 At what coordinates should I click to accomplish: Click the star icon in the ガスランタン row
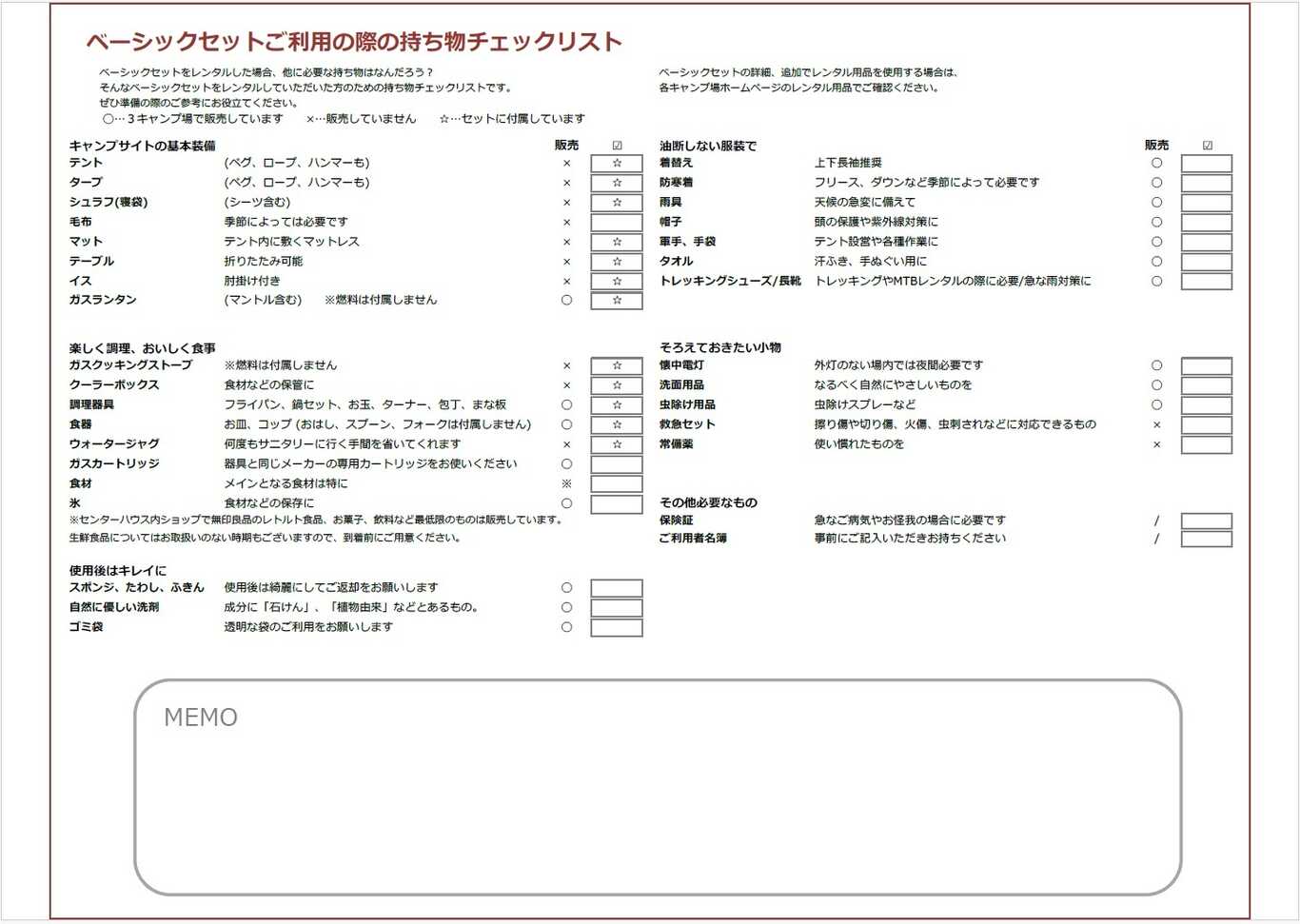click(x=617, y=301)
